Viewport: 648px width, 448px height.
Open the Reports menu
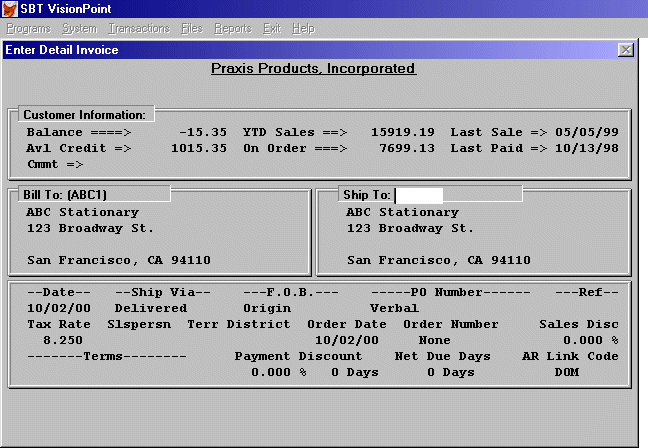pos(233,29)
